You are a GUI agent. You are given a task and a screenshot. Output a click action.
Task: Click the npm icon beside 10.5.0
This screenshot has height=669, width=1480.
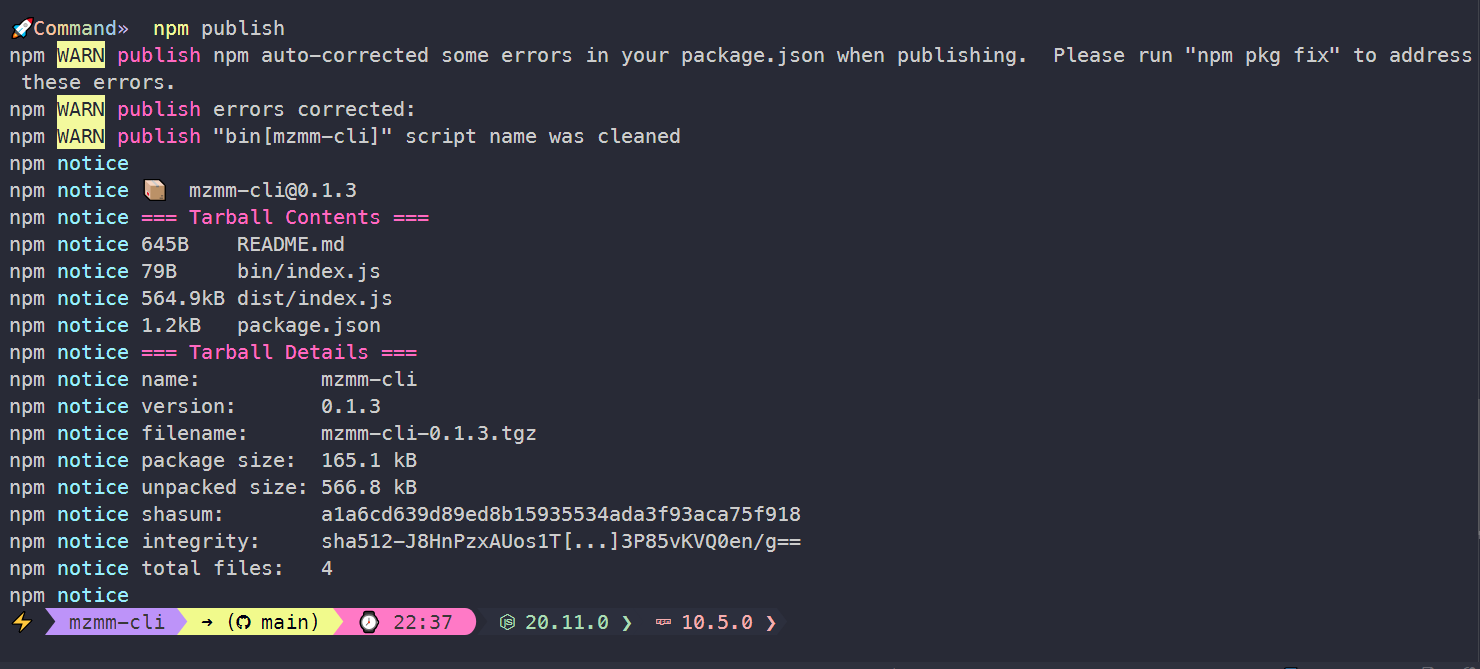pos(664,622)
